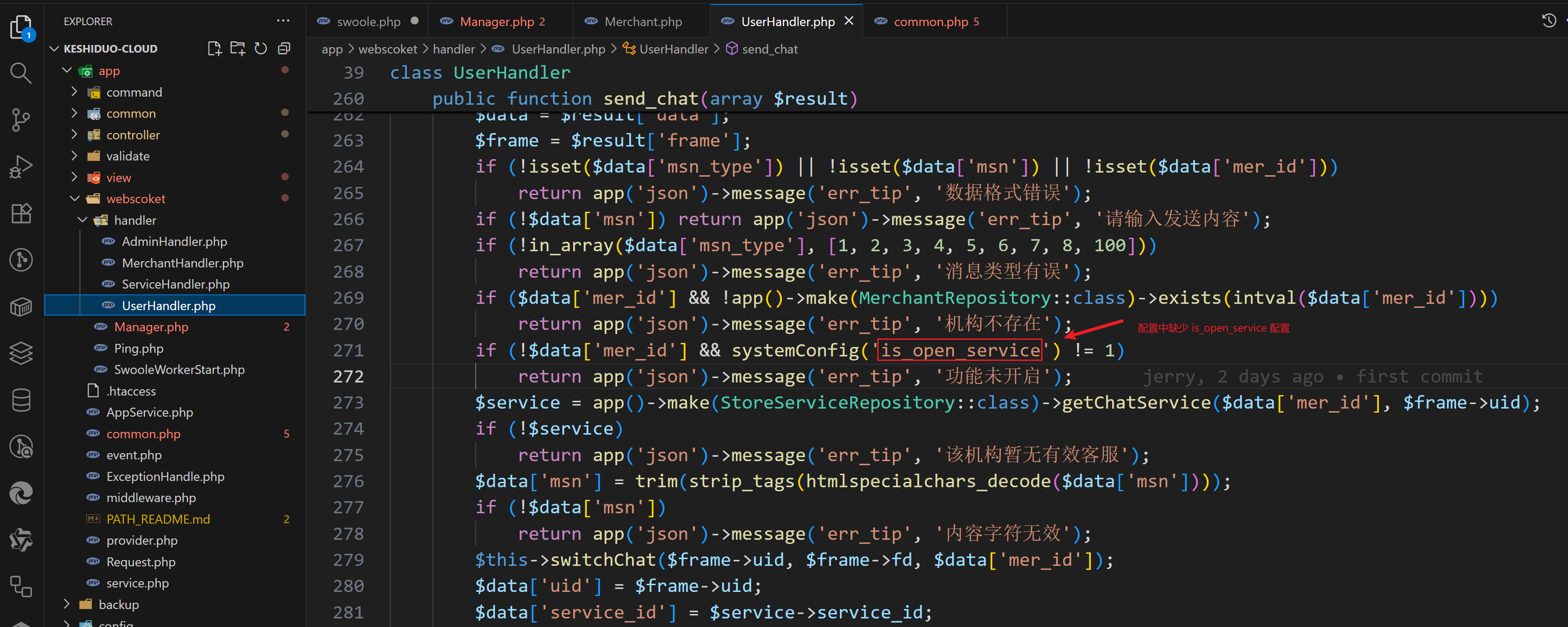Open explorer Views and More Actions menu
The image size is (1568, 627).
pyautogui.click(x=283, y=21)
